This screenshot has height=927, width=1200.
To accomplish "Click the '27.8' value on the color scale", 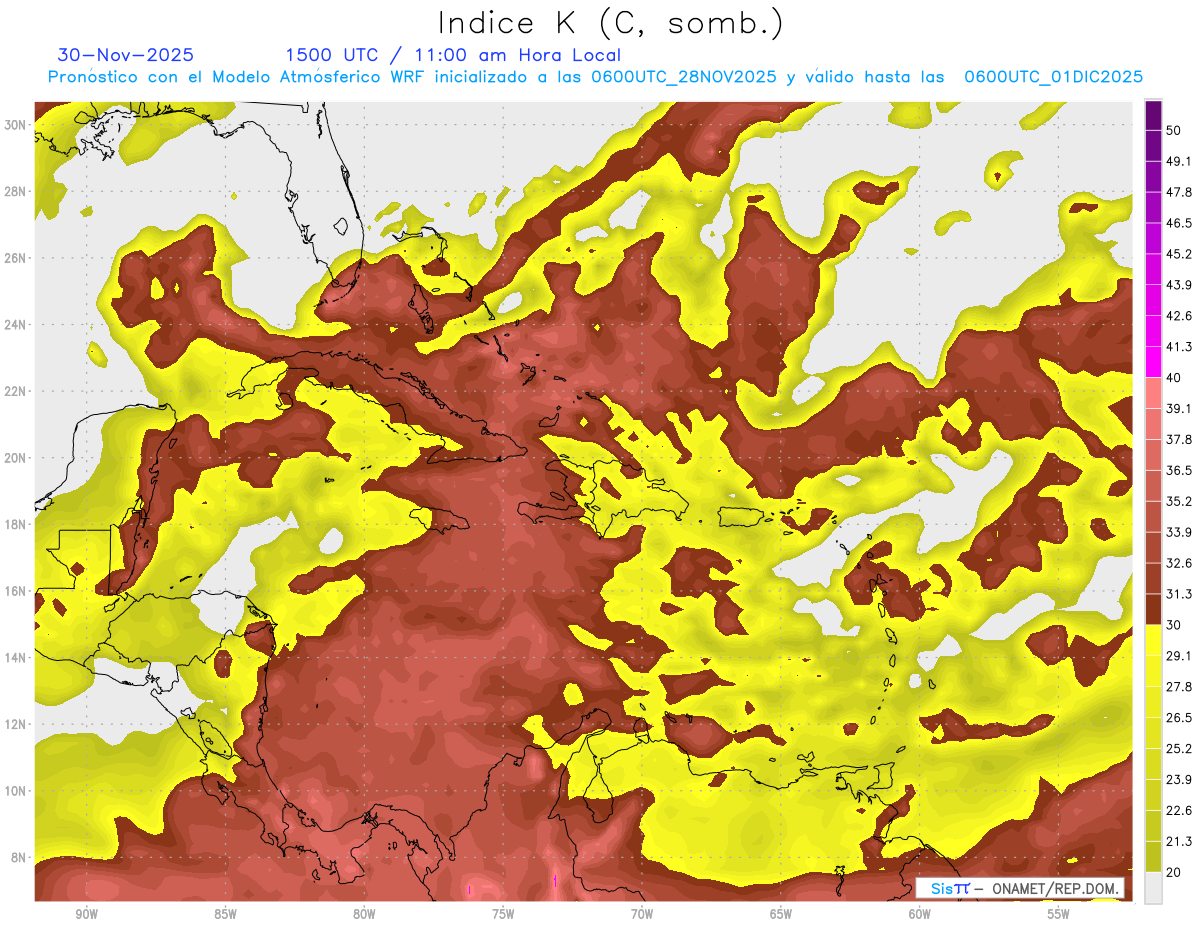I will point(1179,687).
